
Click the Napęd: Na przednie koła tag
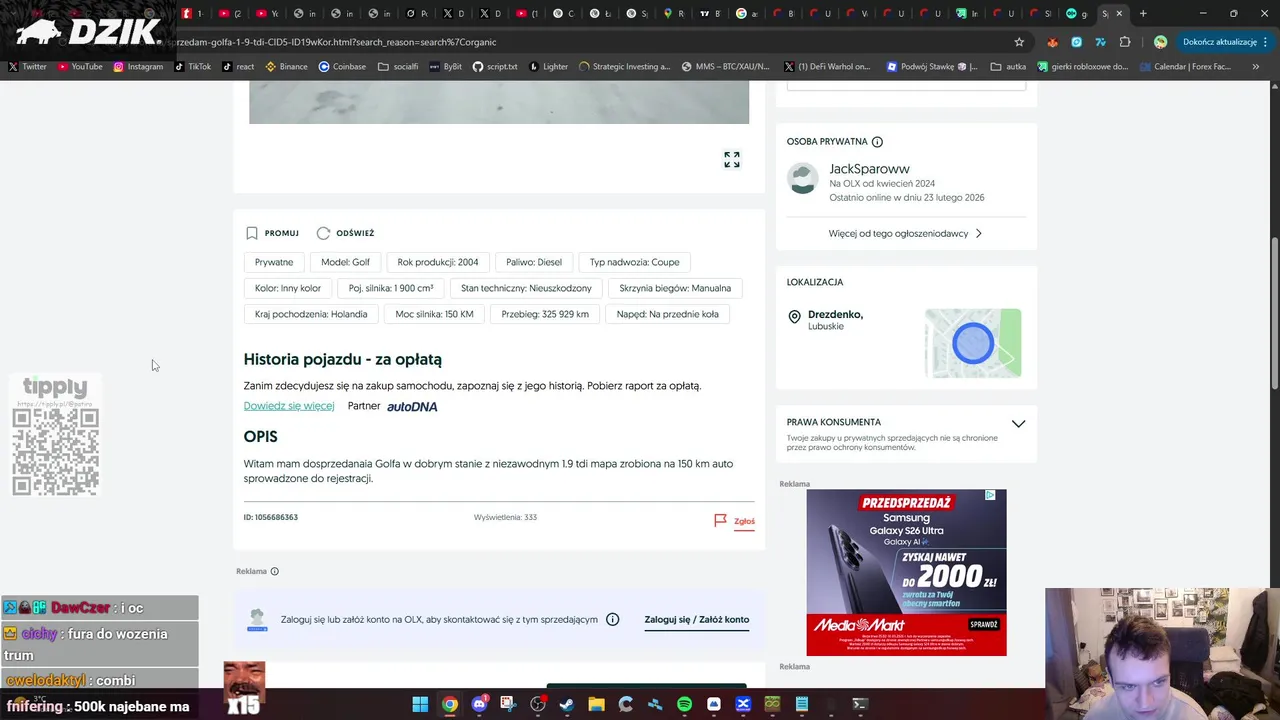click(x=668, y=314)
